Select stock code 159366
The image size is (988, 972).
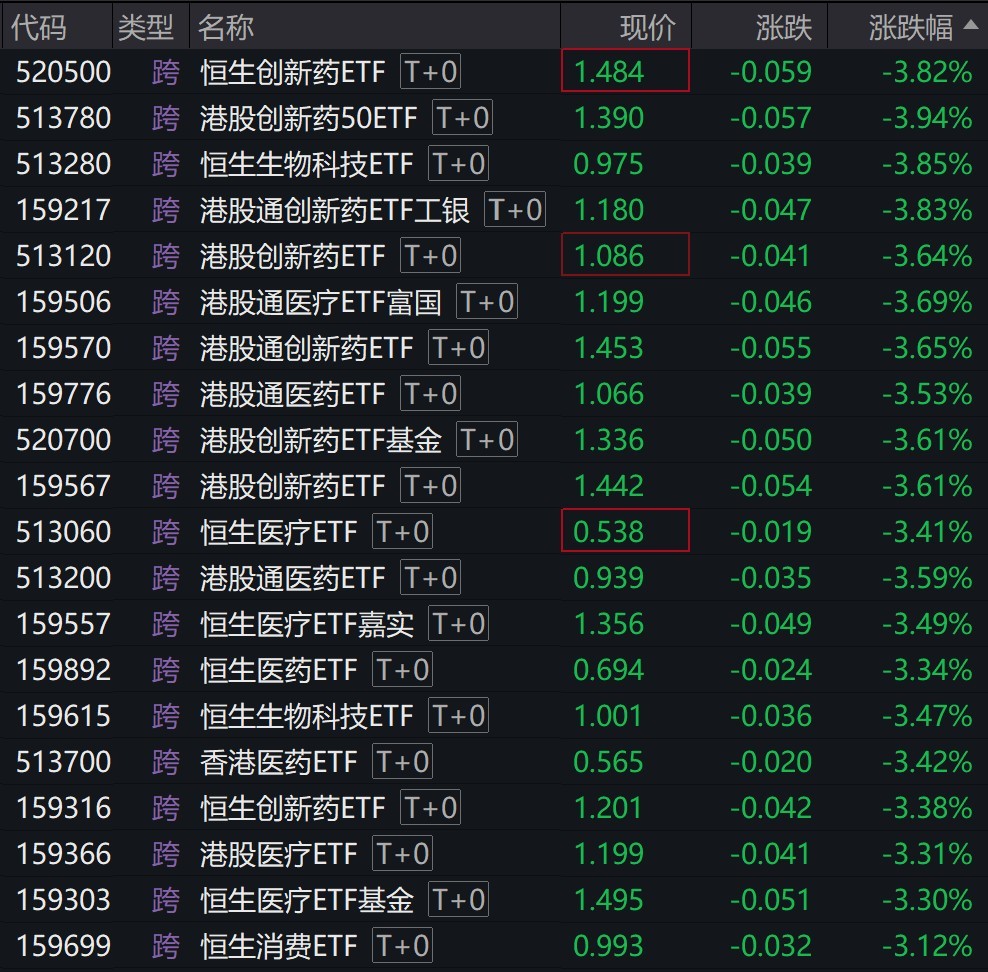64,854
